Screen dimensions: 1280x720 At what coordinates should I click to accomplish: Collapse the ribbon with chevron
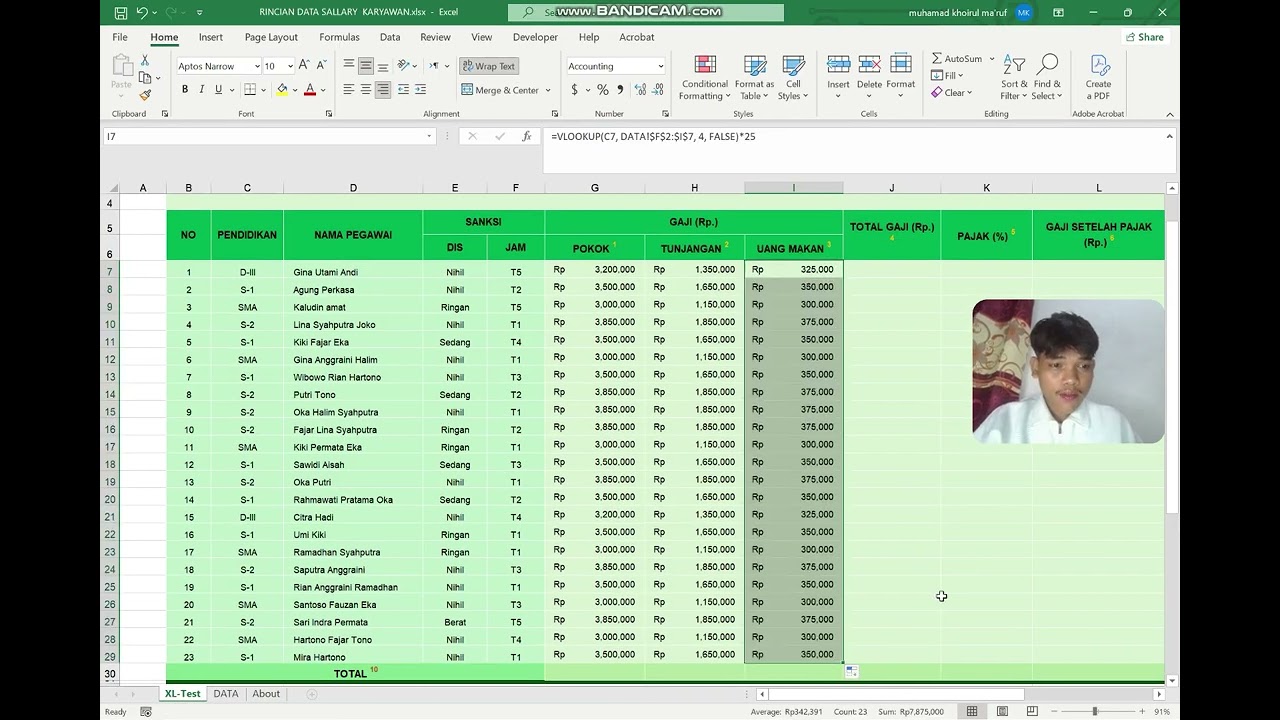pos(1169,114)
